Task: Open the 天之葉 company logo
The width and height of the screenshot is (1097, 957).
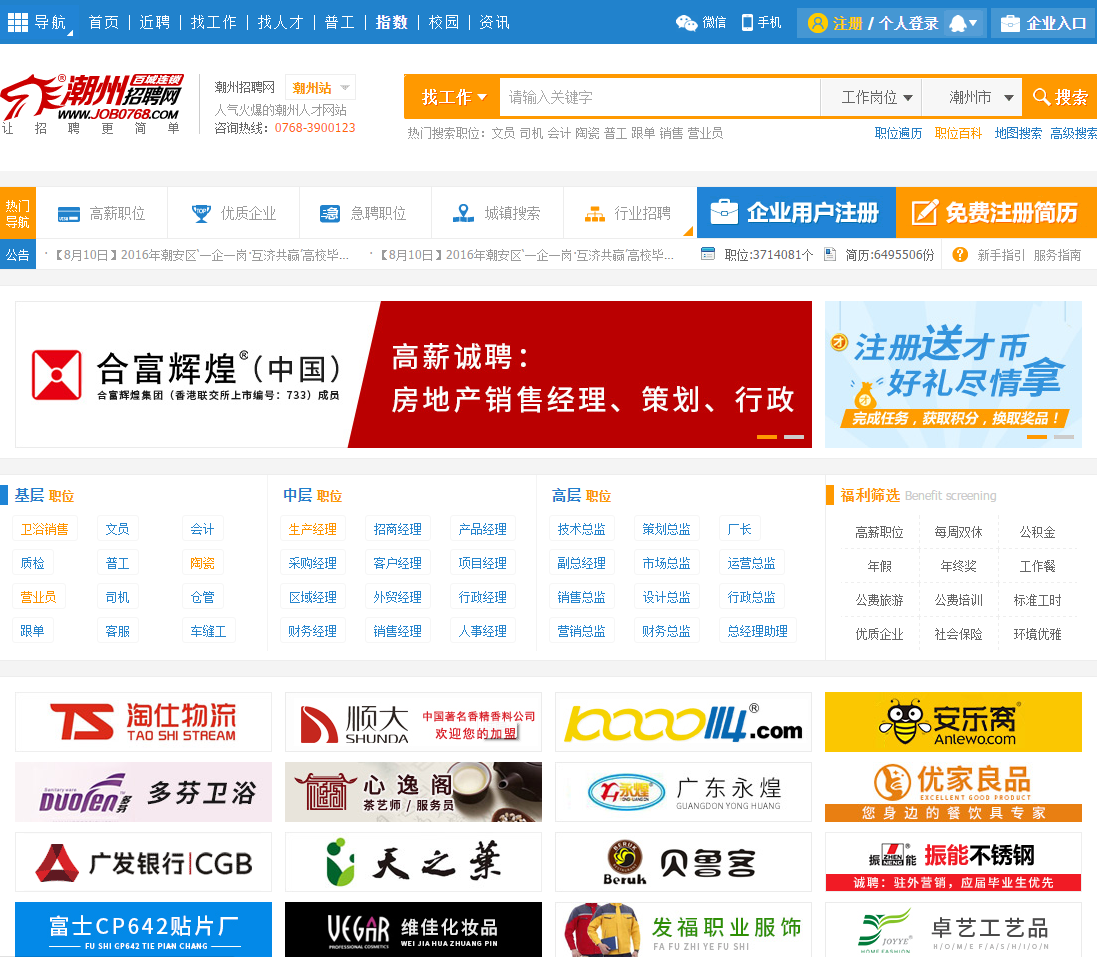Action: [413, 862]
